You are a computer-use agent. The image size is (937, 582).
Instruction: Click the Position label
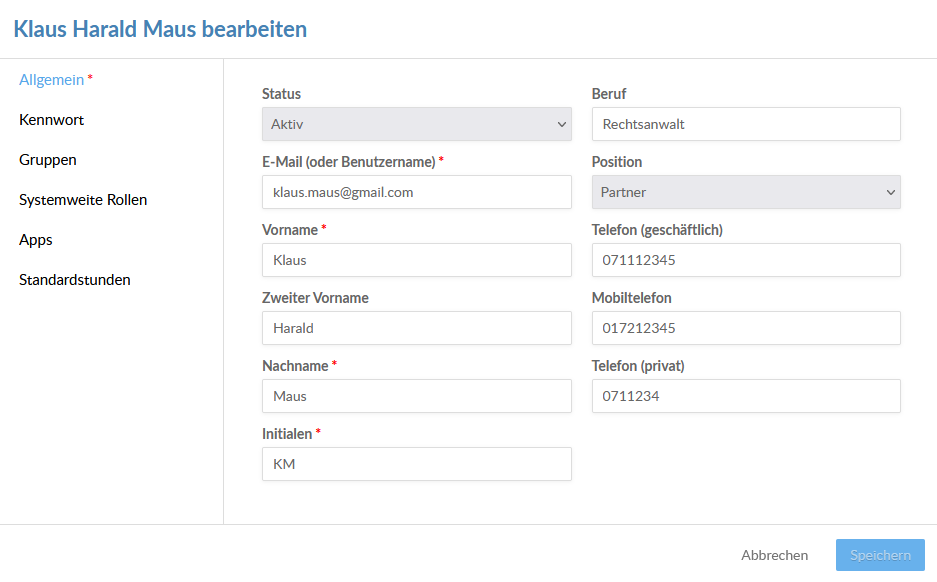tap(617, 162)
